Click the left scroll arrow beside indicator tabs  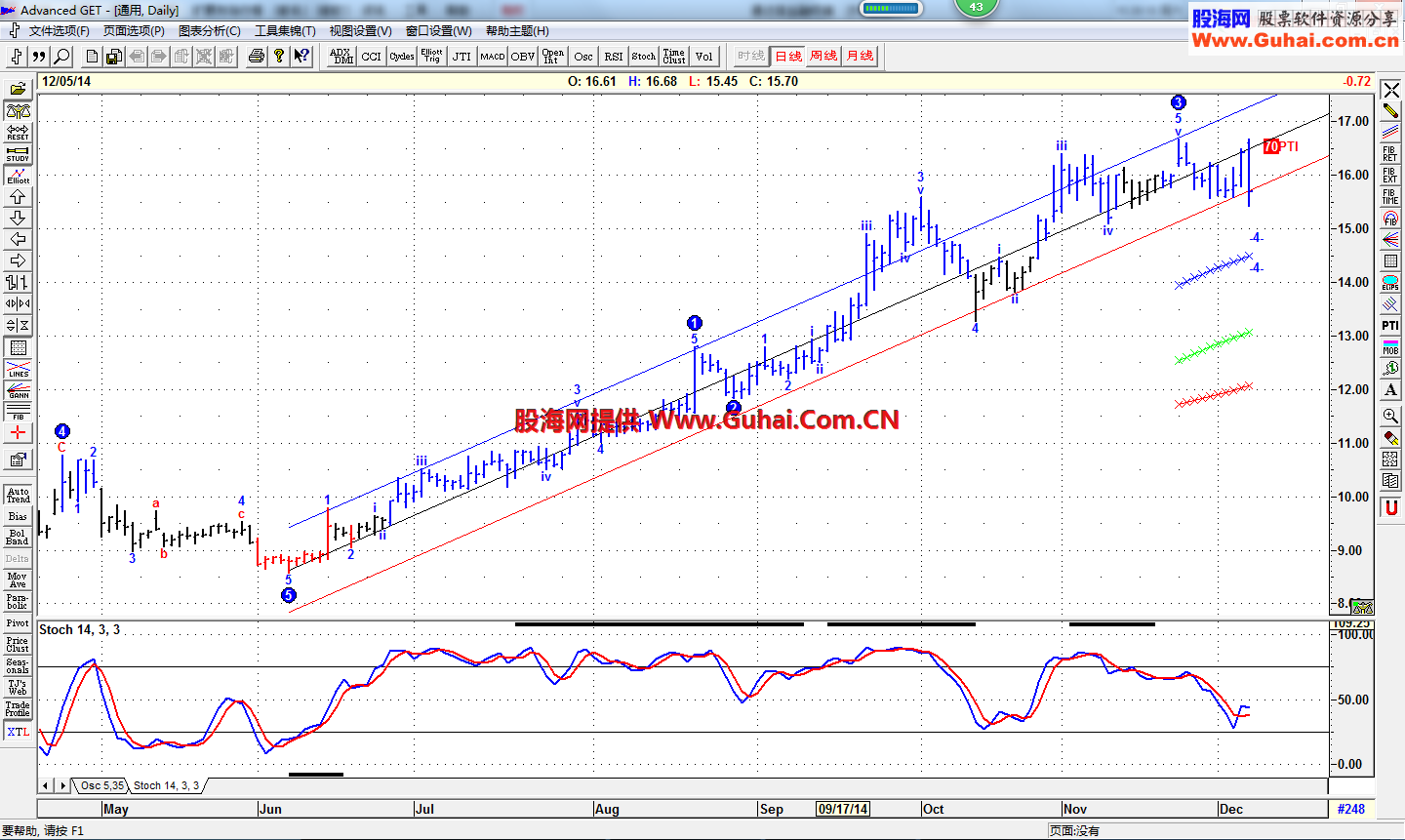(46, 785)
